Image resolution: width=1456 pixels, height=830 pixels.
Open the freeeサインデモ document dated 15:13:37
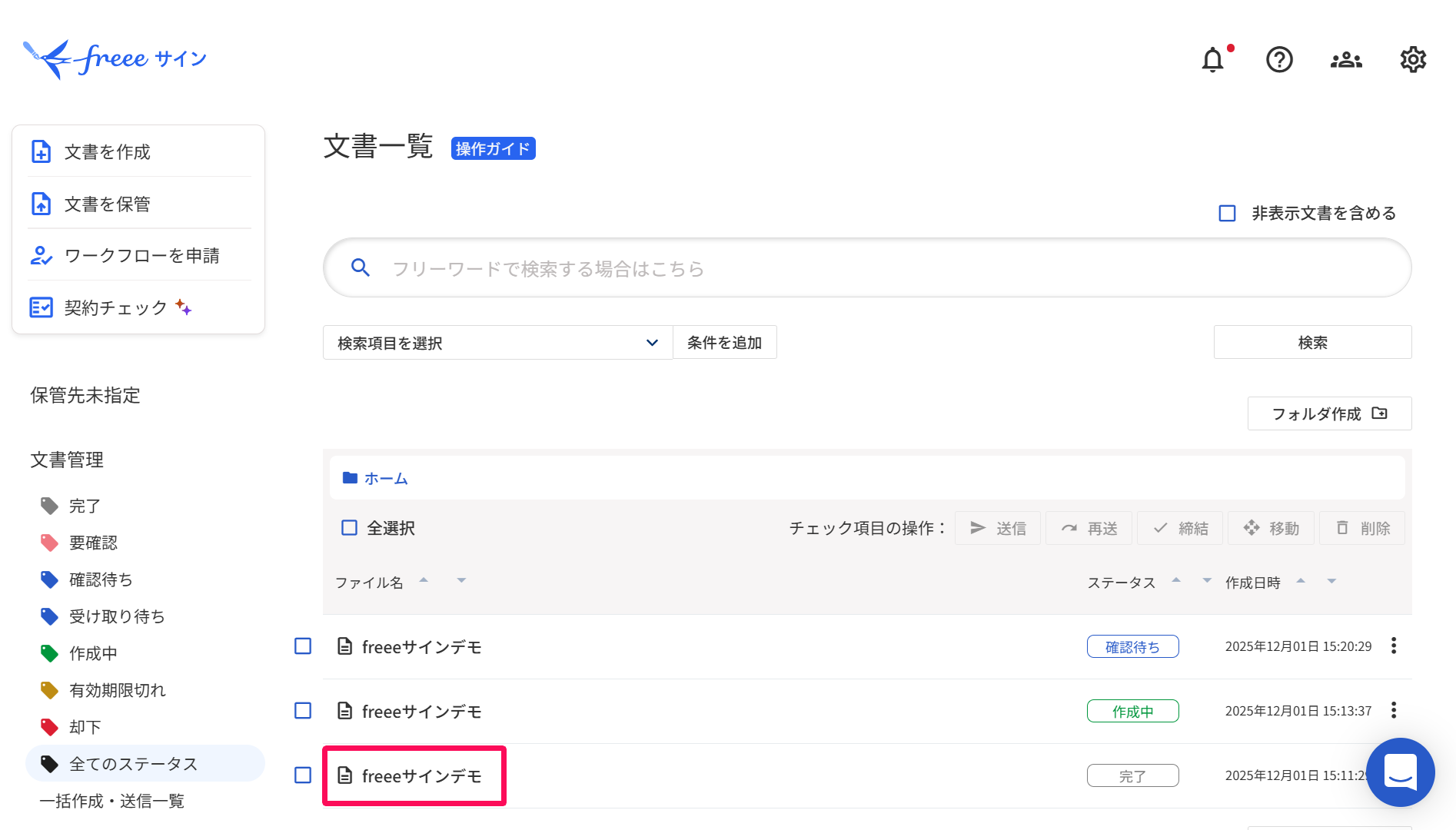(x=421, y=712)
